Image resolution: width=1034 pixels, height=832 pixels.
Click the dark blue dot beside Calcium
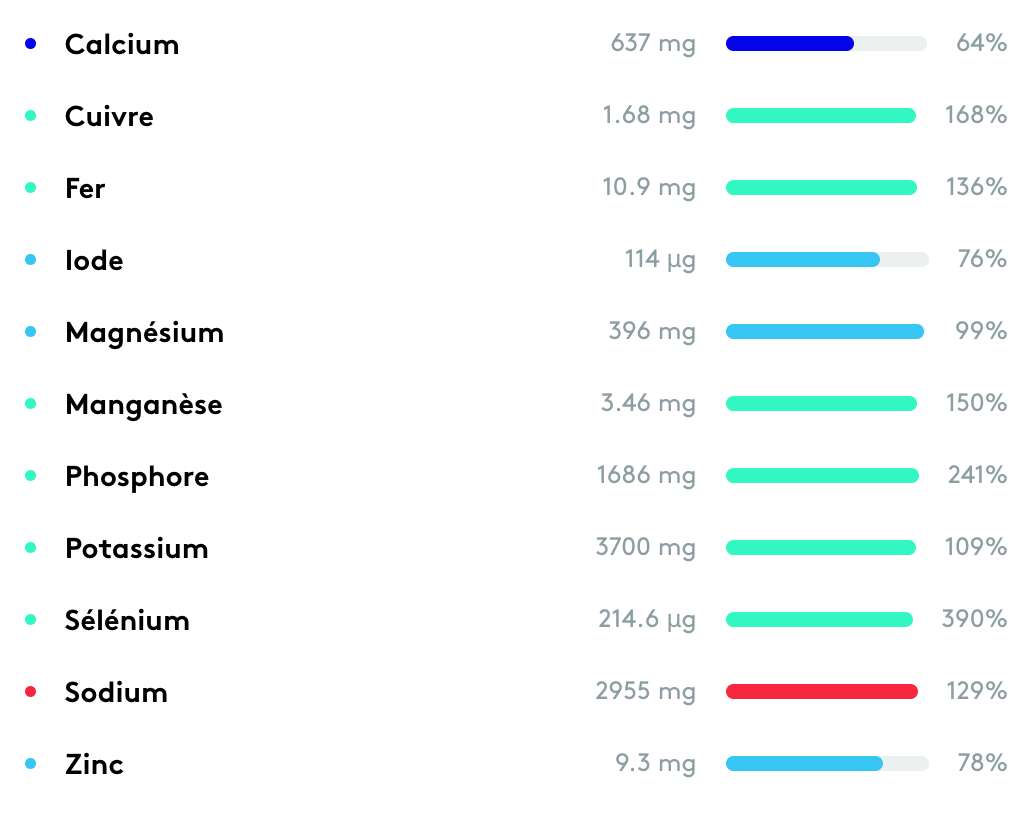pos(30,44)
